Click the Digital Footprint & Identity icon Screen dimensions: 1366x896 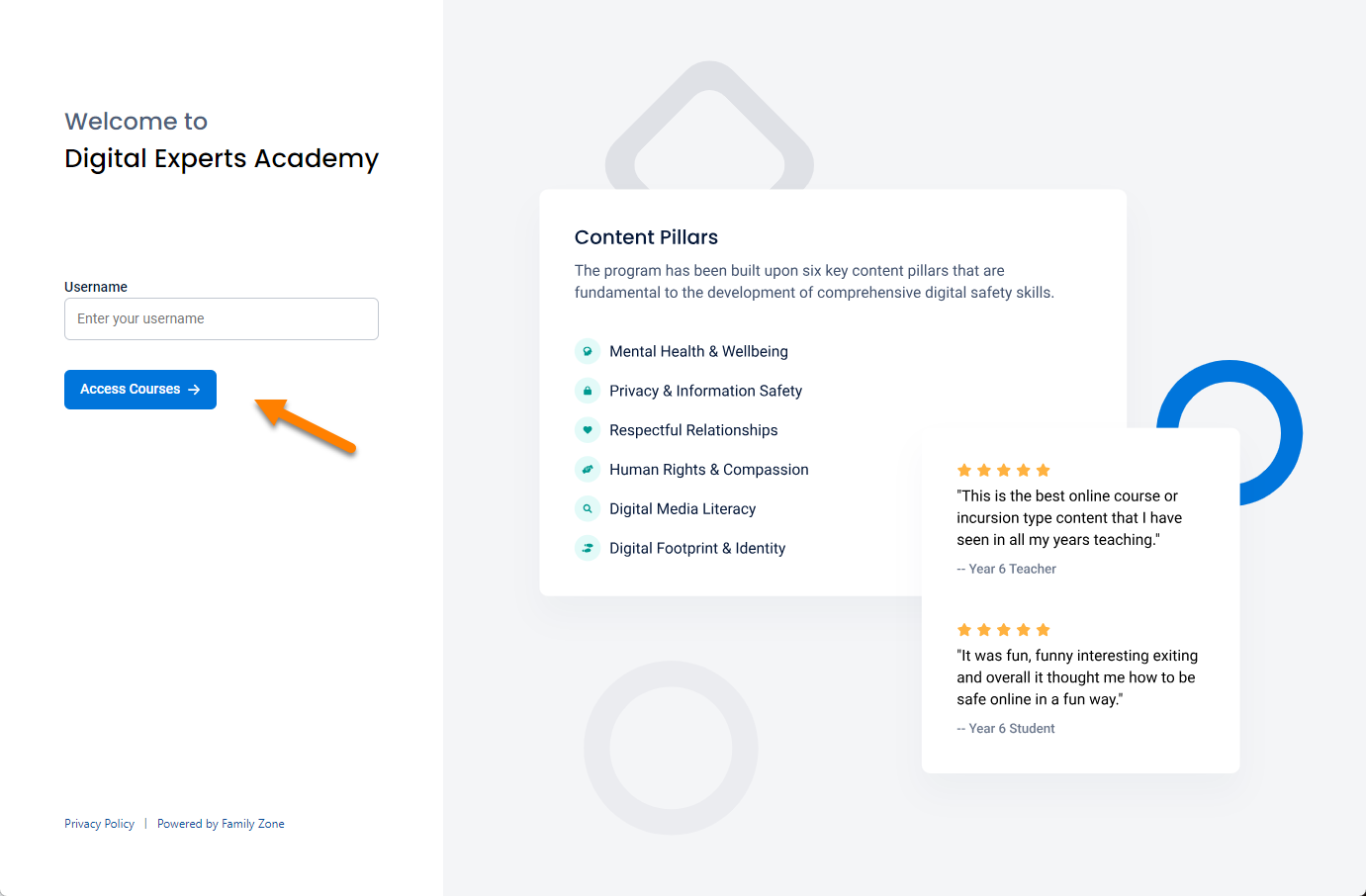(x=588, y=548)
